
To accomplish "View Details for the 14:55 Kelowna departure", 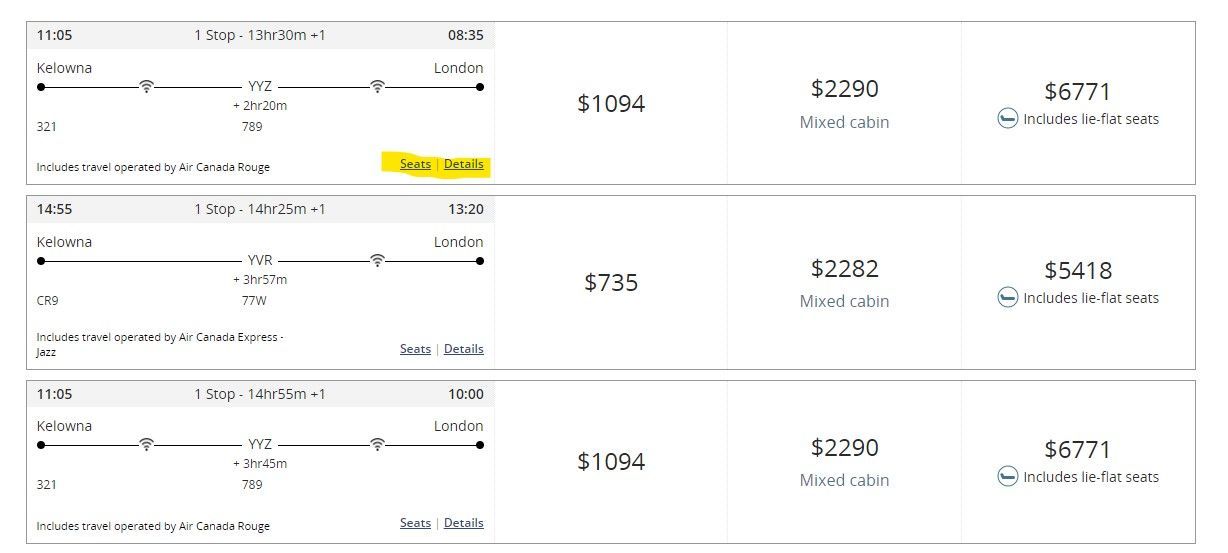I will pos(464,349).
